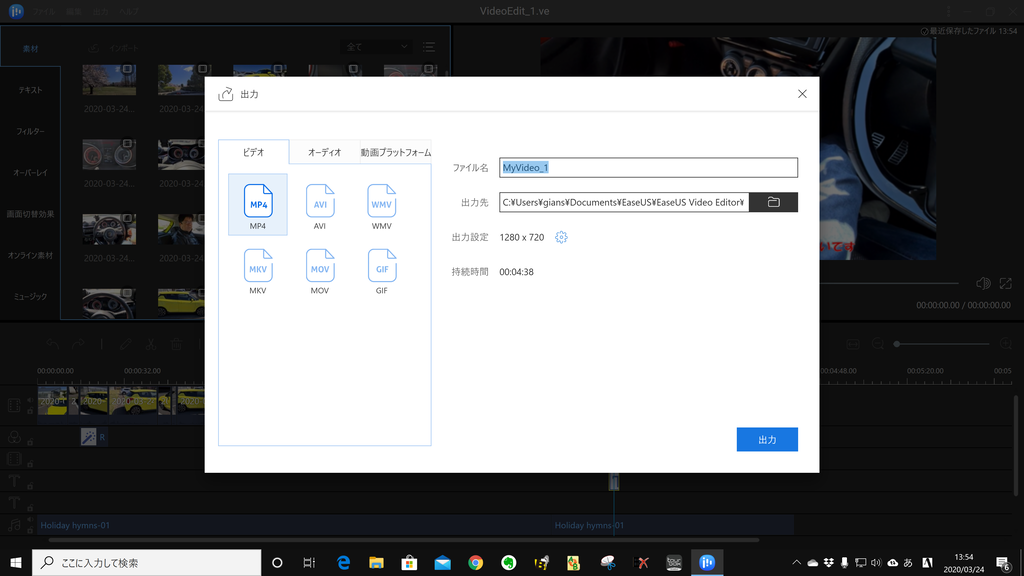Screen dimensions: 1024x576
Task: Click the インポート import button
Action: (x=114, y=48)
